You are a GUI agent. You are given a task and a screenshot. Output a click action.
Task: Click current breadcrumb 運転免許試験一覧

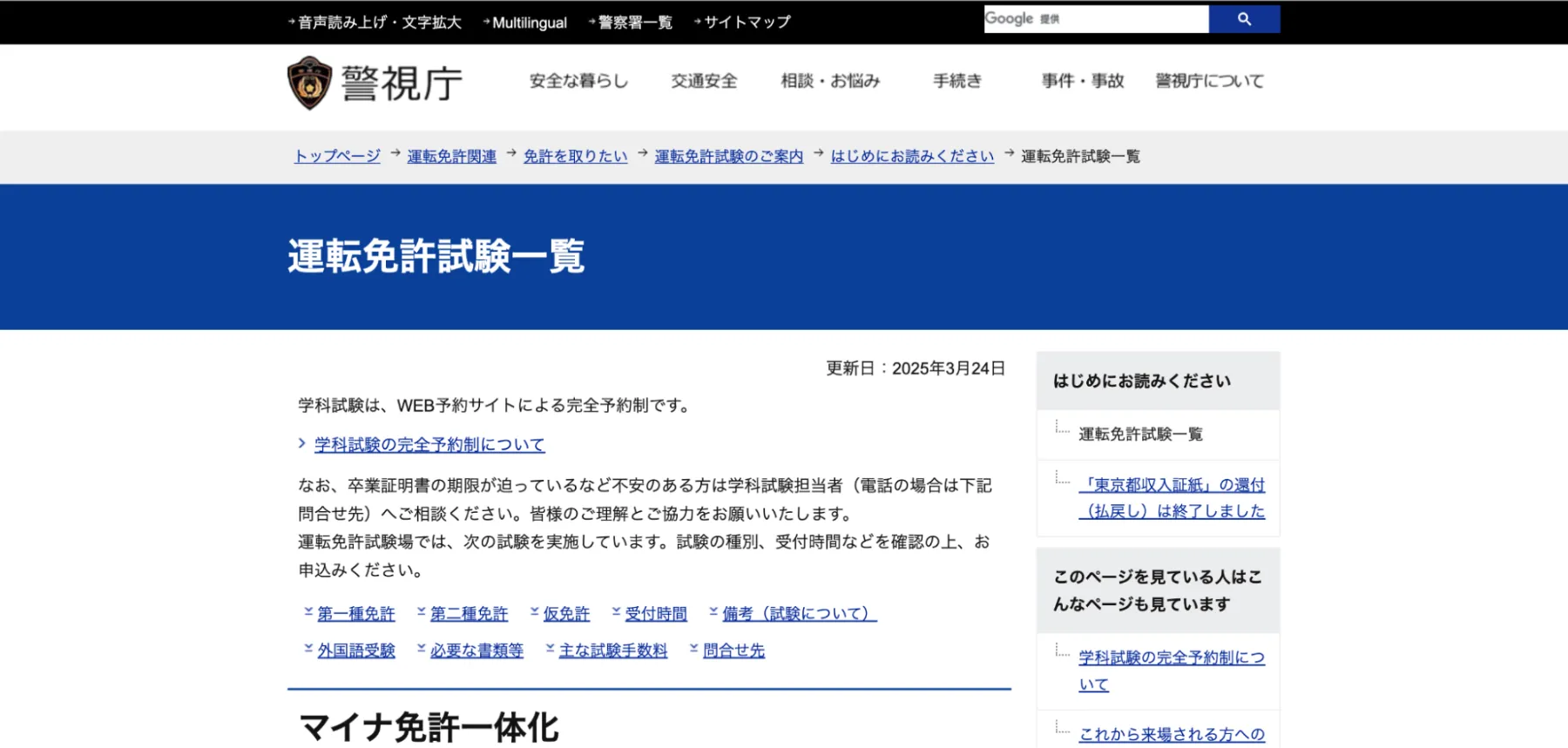[1080, 156]
